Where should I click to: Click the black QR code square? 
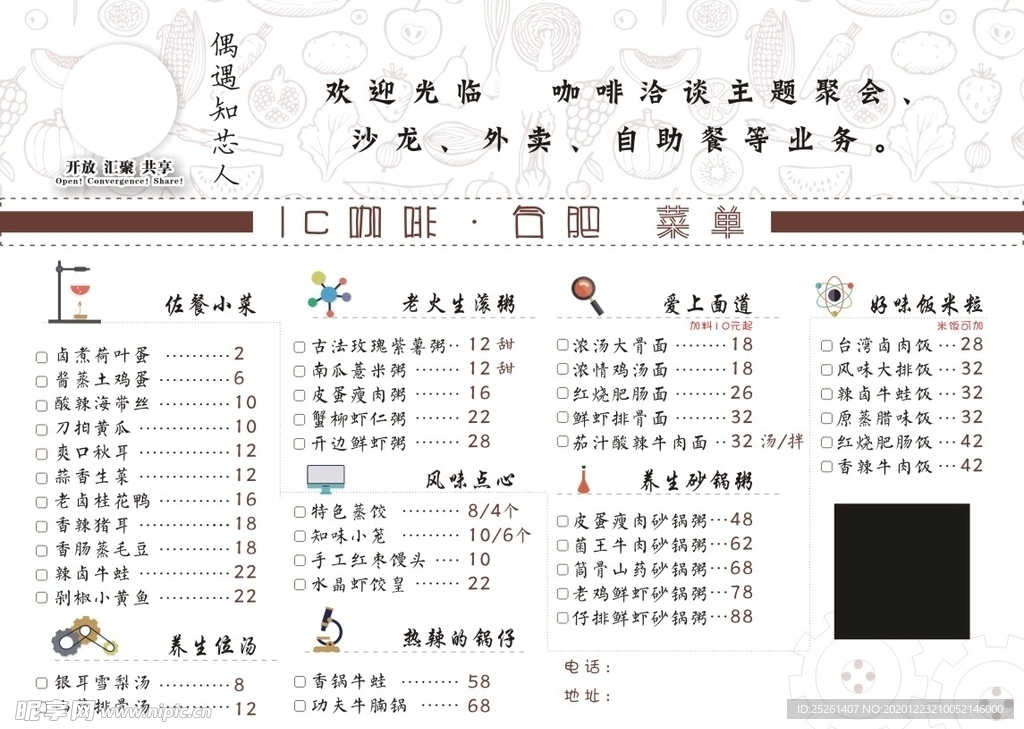pos(902,571)
